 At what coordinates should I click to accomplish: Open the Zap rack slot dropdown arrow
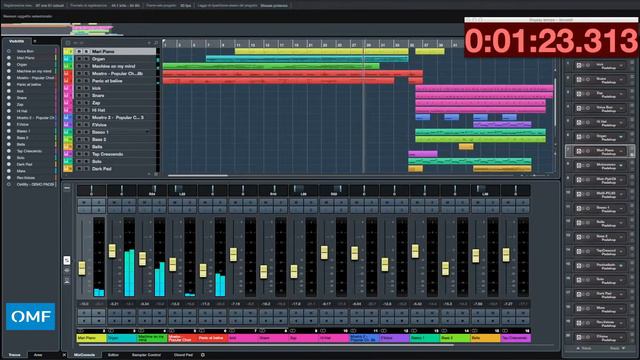621,94
